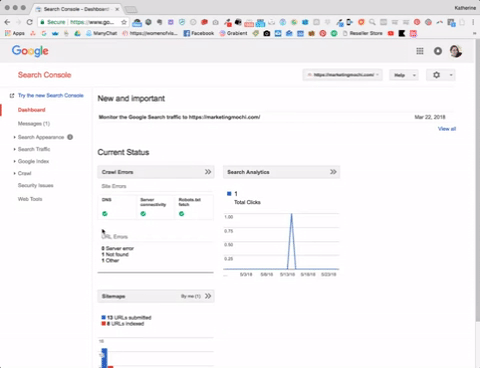Click the Secure padlock icon

(x=42, y=22)
